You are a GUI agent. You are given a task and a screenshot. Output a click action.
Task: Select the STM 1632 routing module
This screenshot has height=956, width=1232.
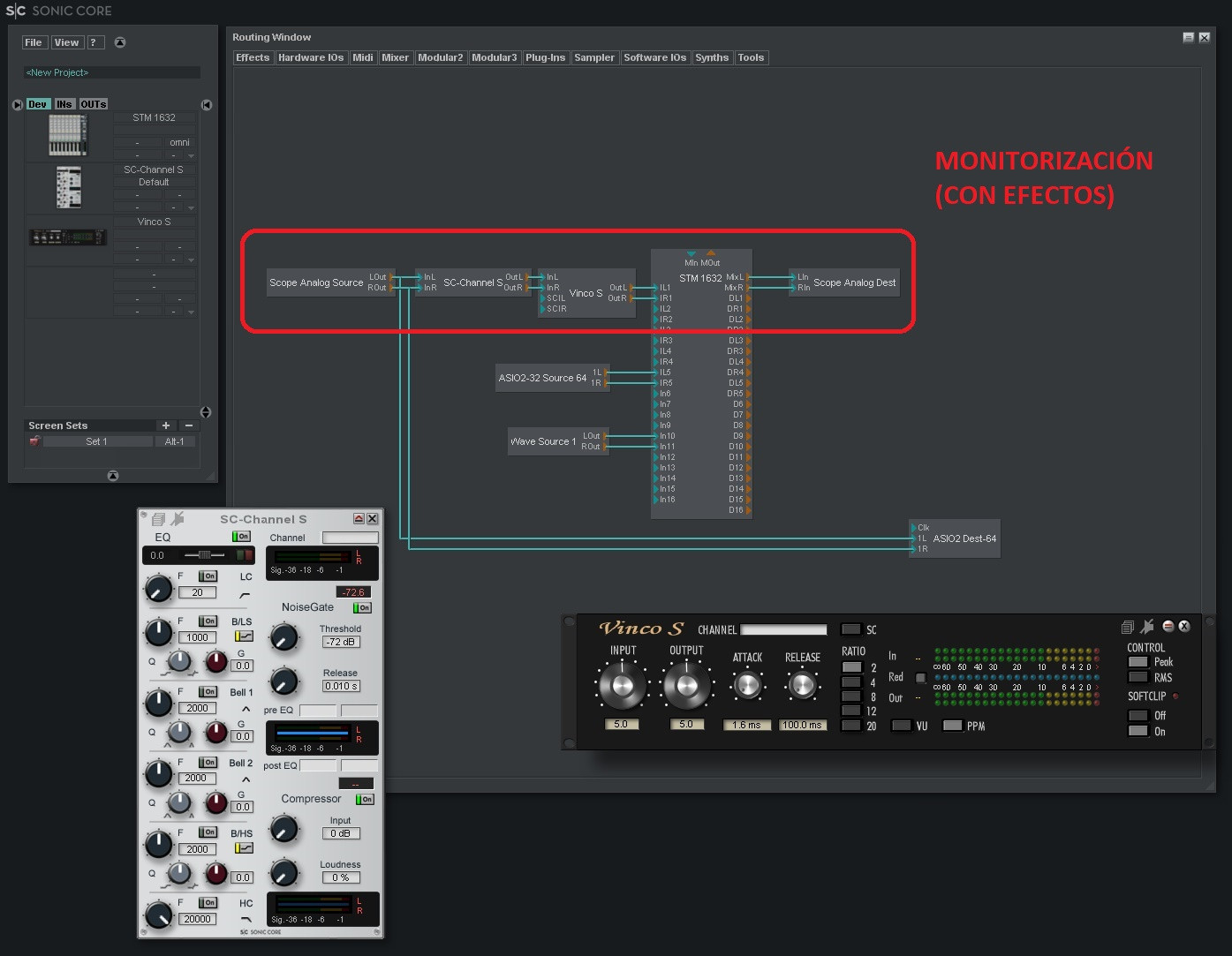(701, 384)
